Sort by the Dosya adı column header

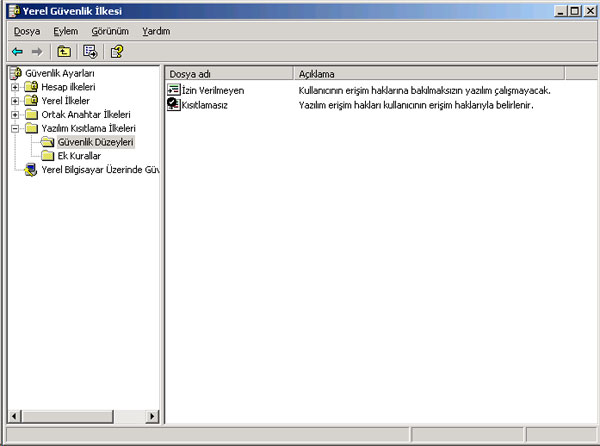coord(229,74)
